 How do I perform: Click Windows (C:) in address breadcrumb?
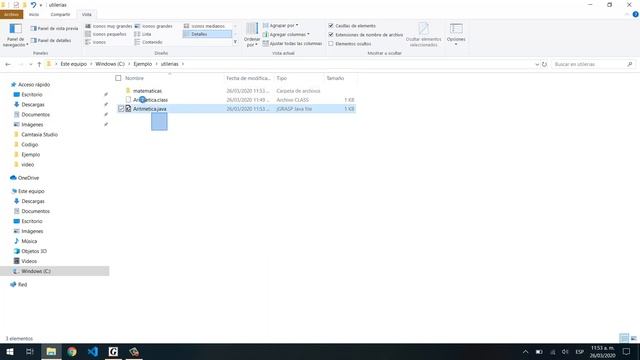point(110,64)
